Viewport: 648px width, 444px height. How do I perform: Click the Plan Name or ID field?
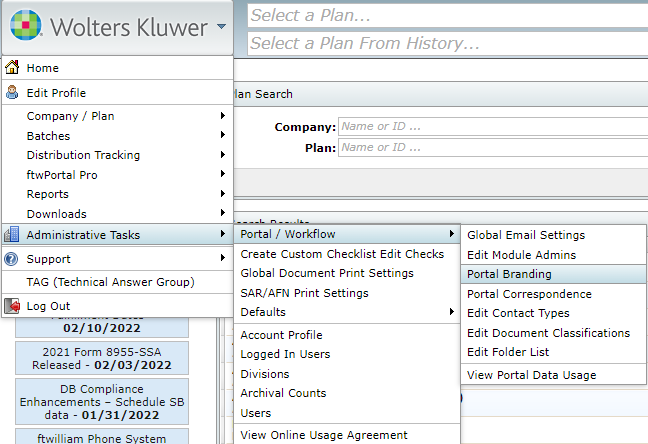click(493, 147)
